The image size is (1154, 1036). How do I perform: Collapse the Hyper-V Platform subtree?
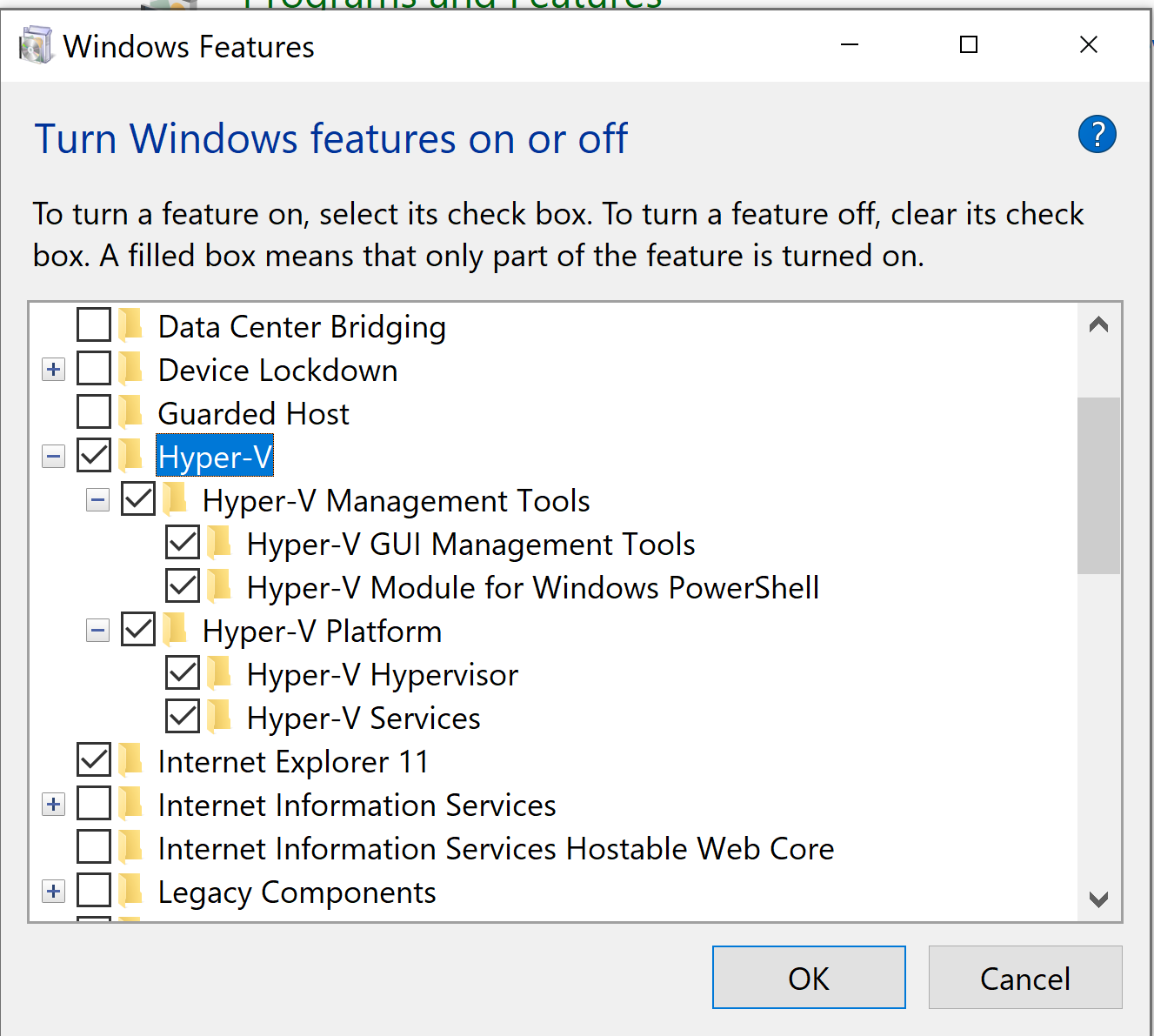tap(98, 631)
